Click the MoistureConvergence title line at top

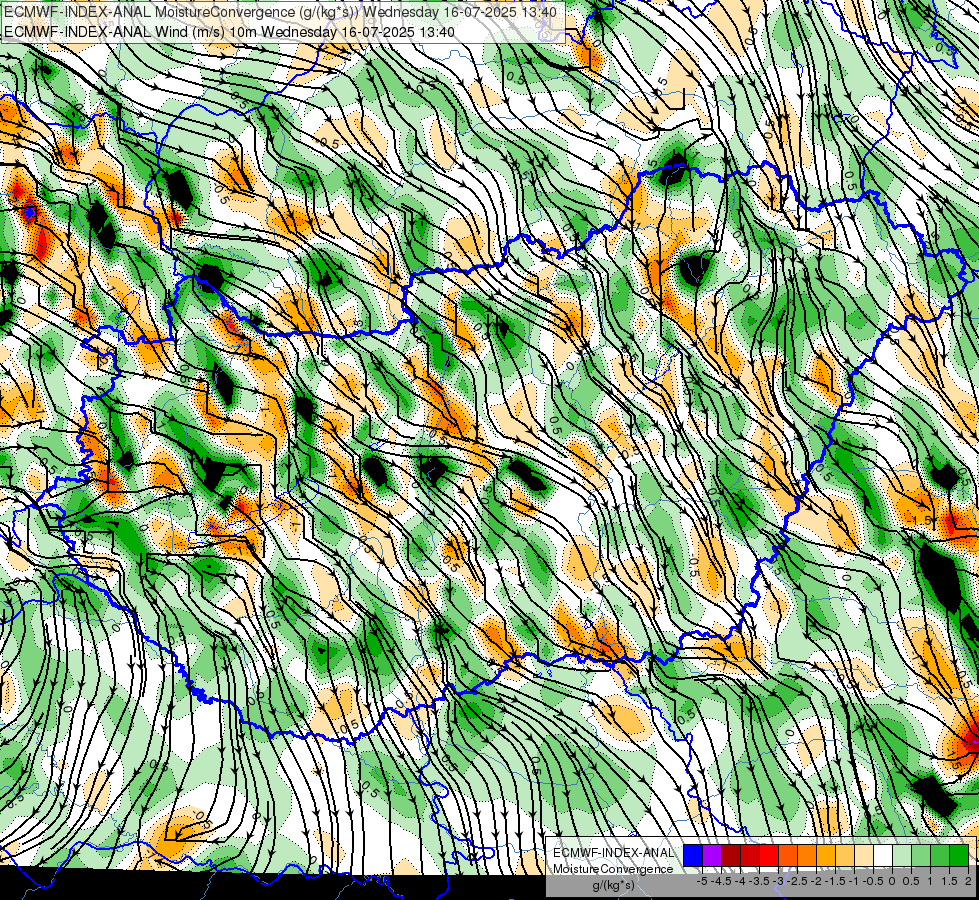[x=280, y=12]
